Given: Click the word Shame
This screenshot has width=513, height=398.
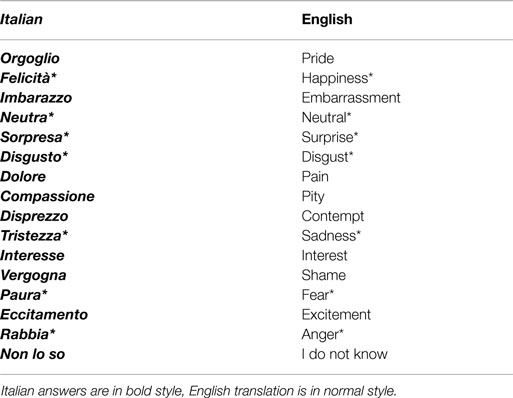Looking at the screenshot, I should pyautogui.click(x=324, y=275).
